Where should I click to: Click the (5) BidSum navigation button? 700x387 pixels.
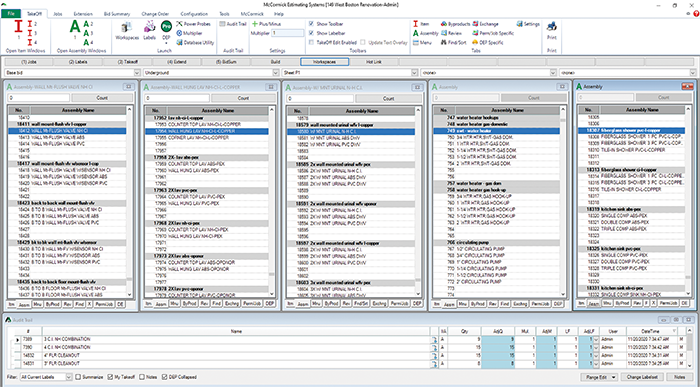(x=226, y=62)
